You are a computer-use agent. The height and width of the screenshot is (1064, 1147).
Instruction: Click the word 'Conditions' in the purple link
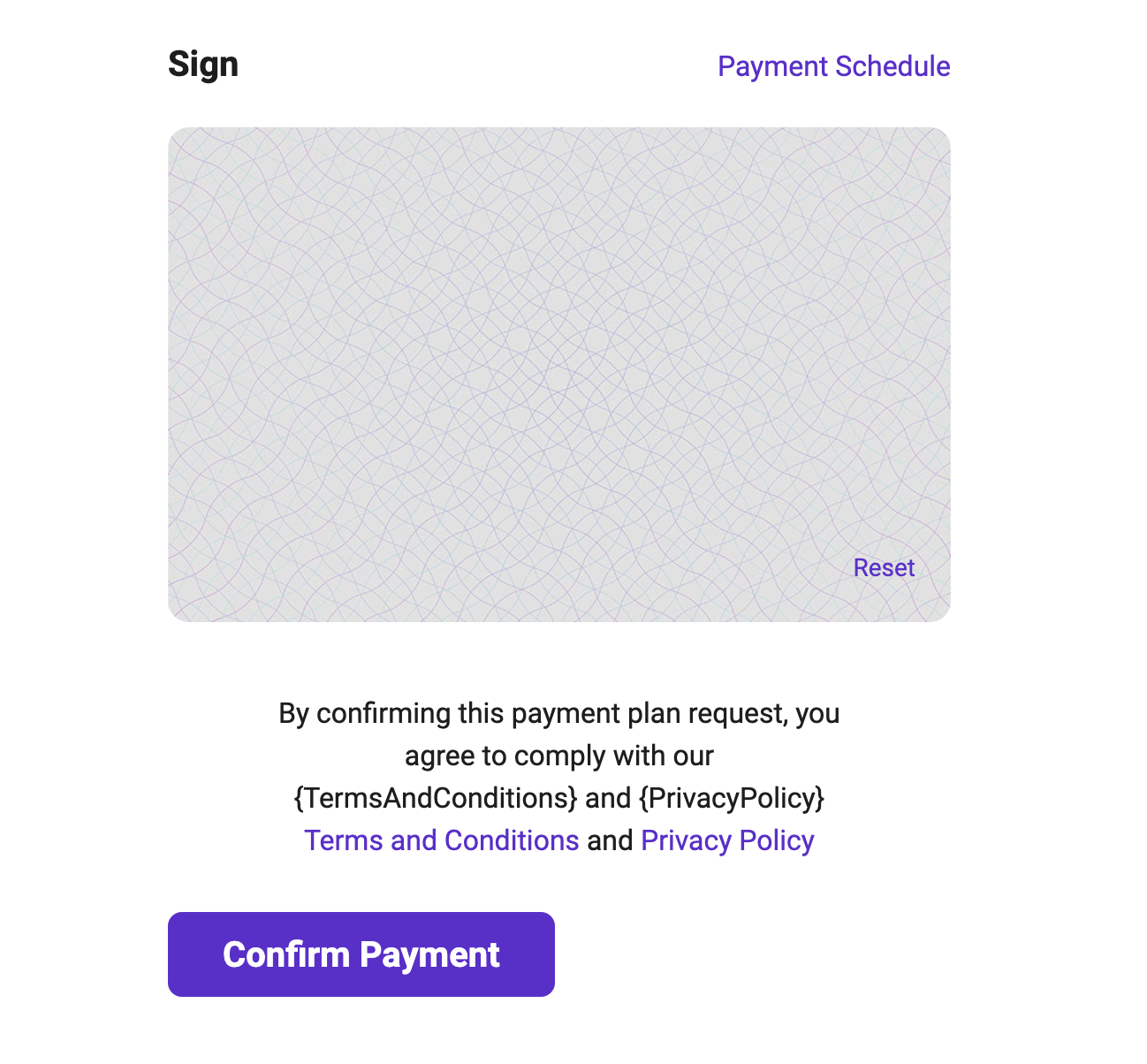(512, 840)
